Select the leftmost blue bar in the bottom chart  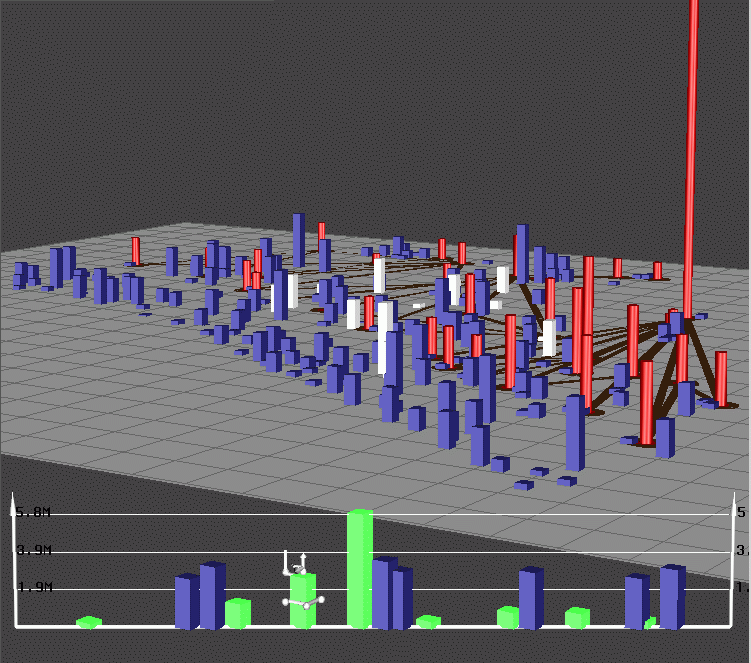click(187, 602)
